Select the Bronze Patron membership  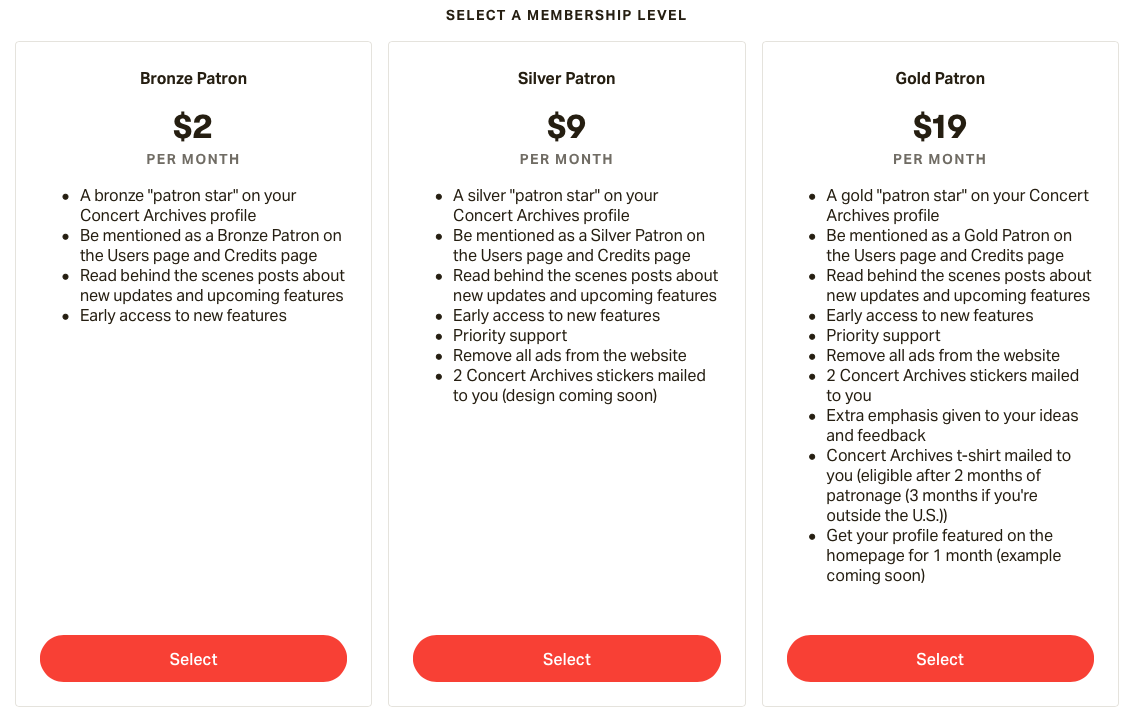[193, 659]
